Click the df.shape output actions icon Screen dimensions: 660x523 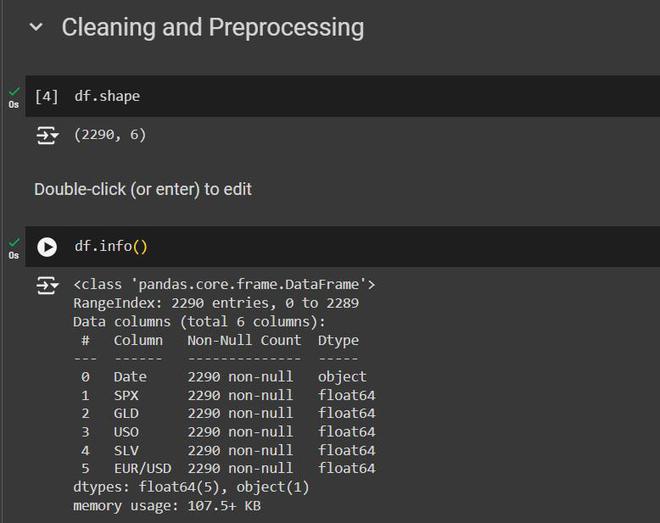click(47, 135)
